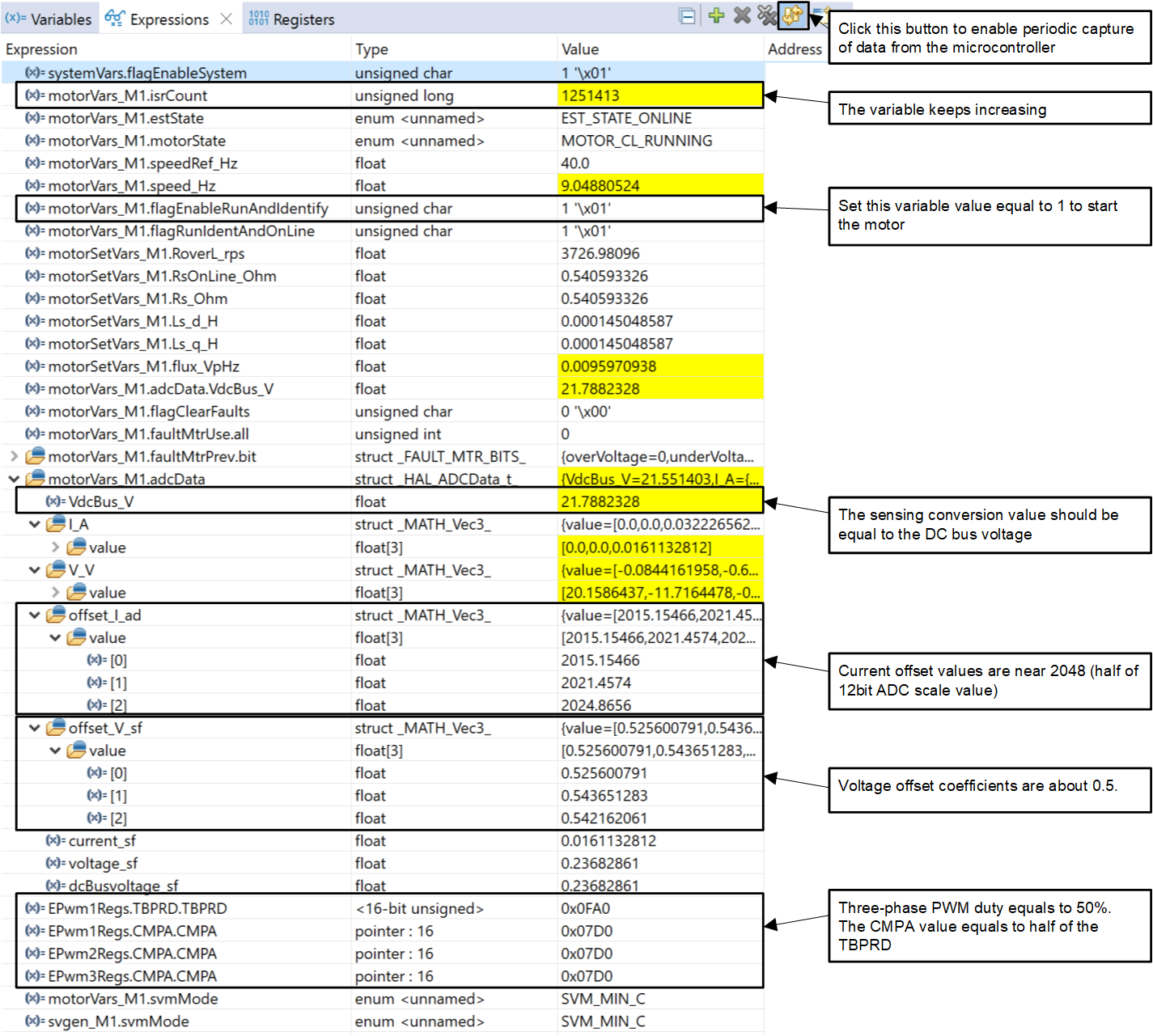
Task: Click the variable icon beside motorSetVars_M1.RoverL_rps
Action: click(x=35, y=254)
